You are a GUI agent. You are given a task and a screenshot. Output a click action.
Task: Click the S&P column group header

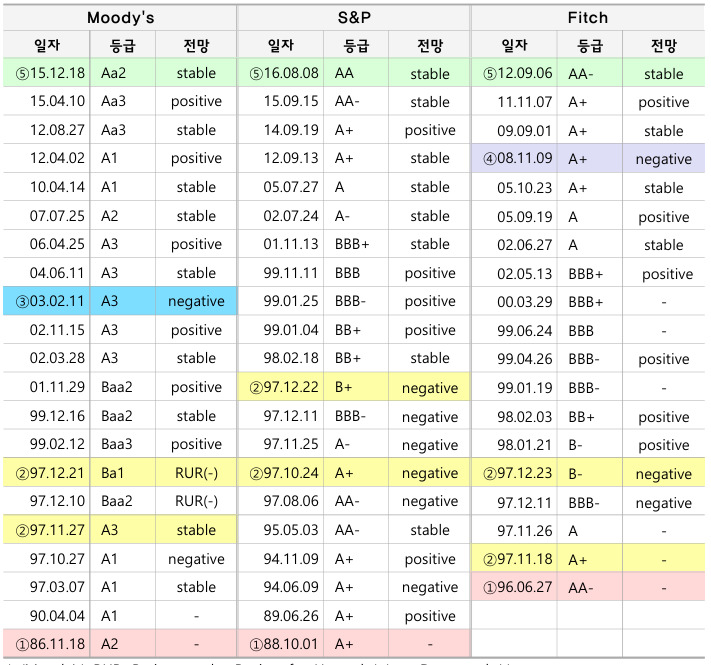(x=353, y=18)
